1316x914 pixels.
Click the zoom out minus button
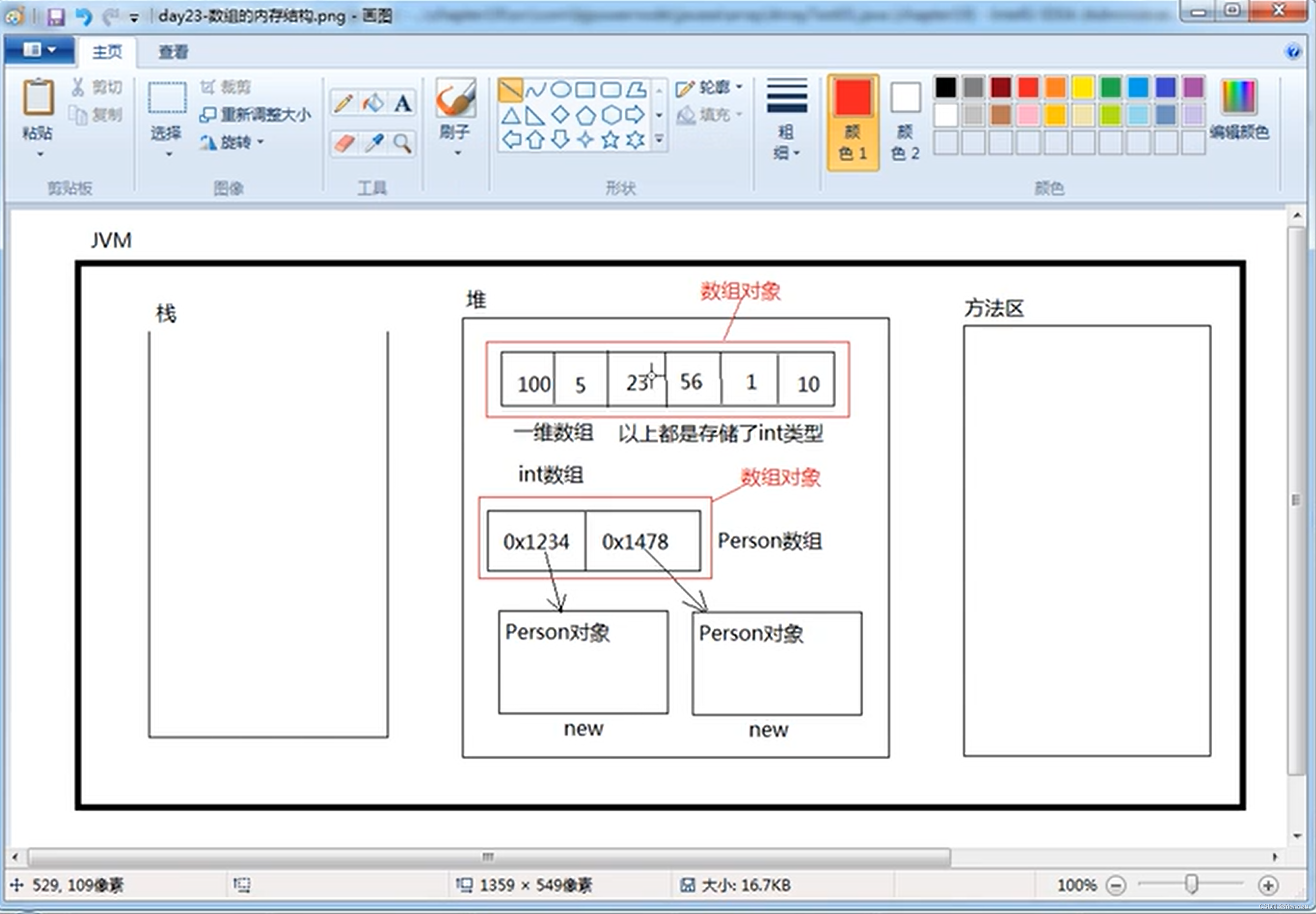1115,886
